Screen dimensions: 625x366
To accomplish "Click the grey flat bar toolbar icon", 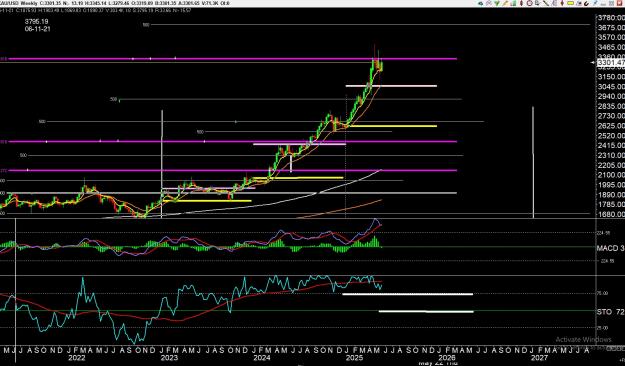I will [x=603, y=4].
